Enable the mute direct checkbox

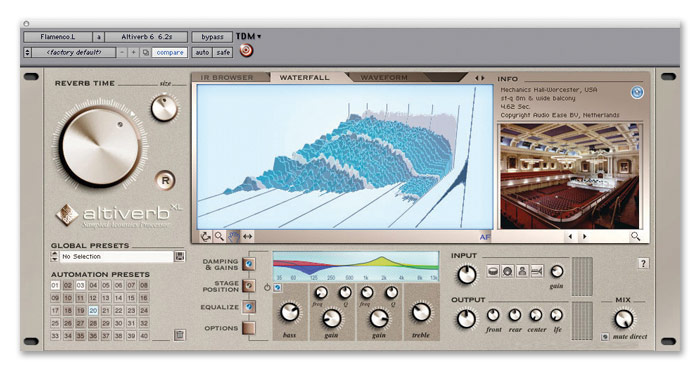pos(605,337)
